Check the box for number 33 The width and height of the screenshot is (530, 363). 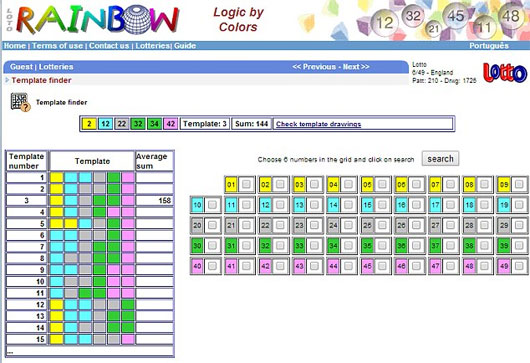314,245
